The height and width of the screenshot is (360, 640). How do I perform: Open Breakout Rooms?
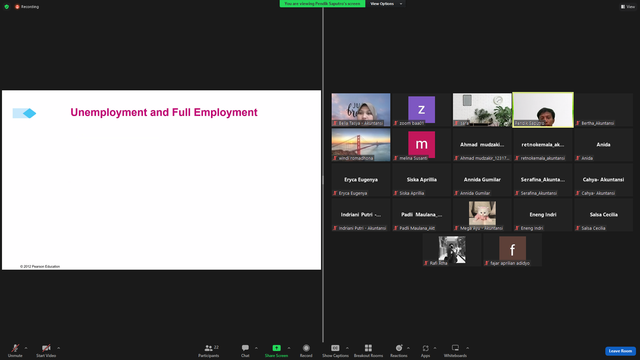(x=368, y=350)
